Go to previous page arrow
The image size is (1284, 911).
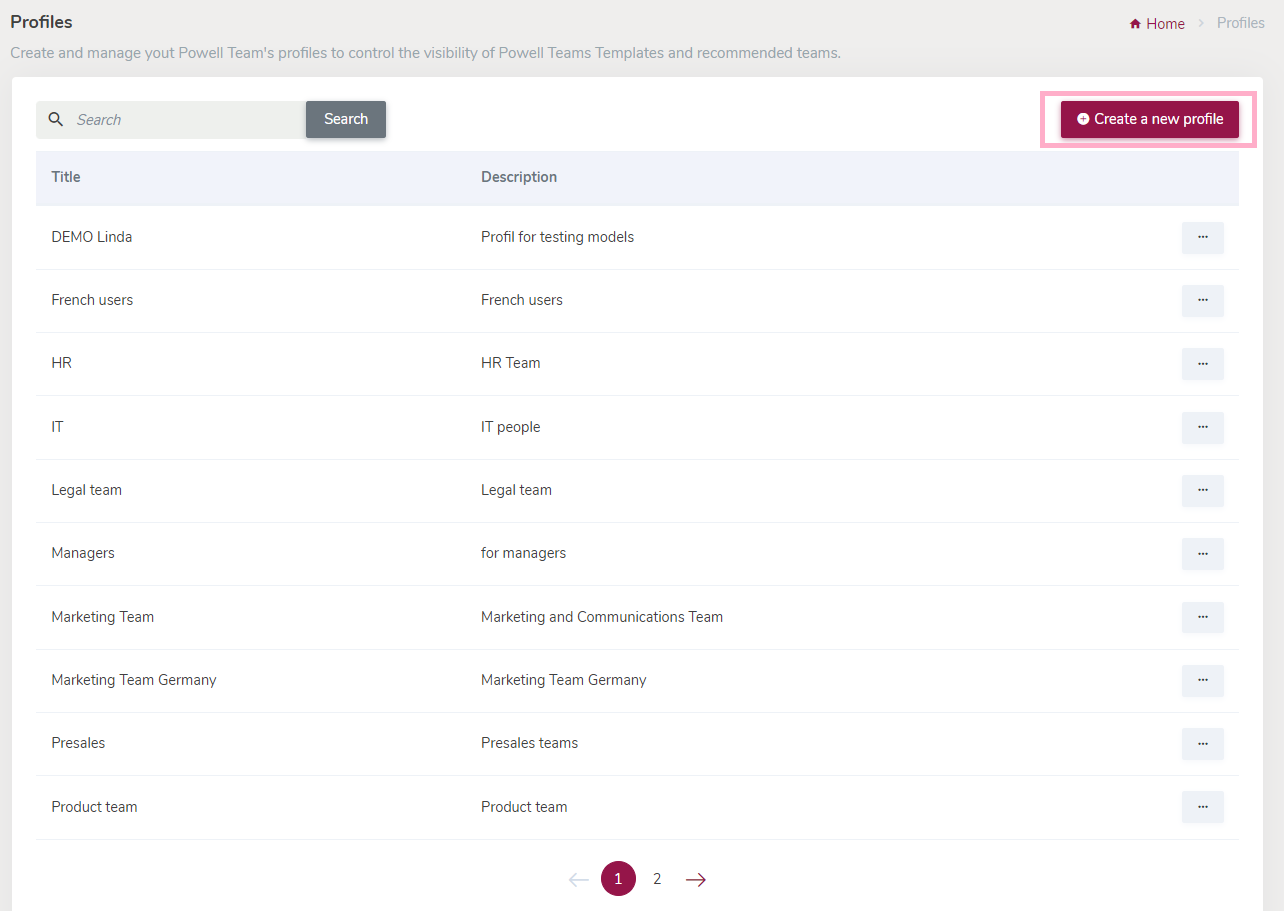(578, 879)
